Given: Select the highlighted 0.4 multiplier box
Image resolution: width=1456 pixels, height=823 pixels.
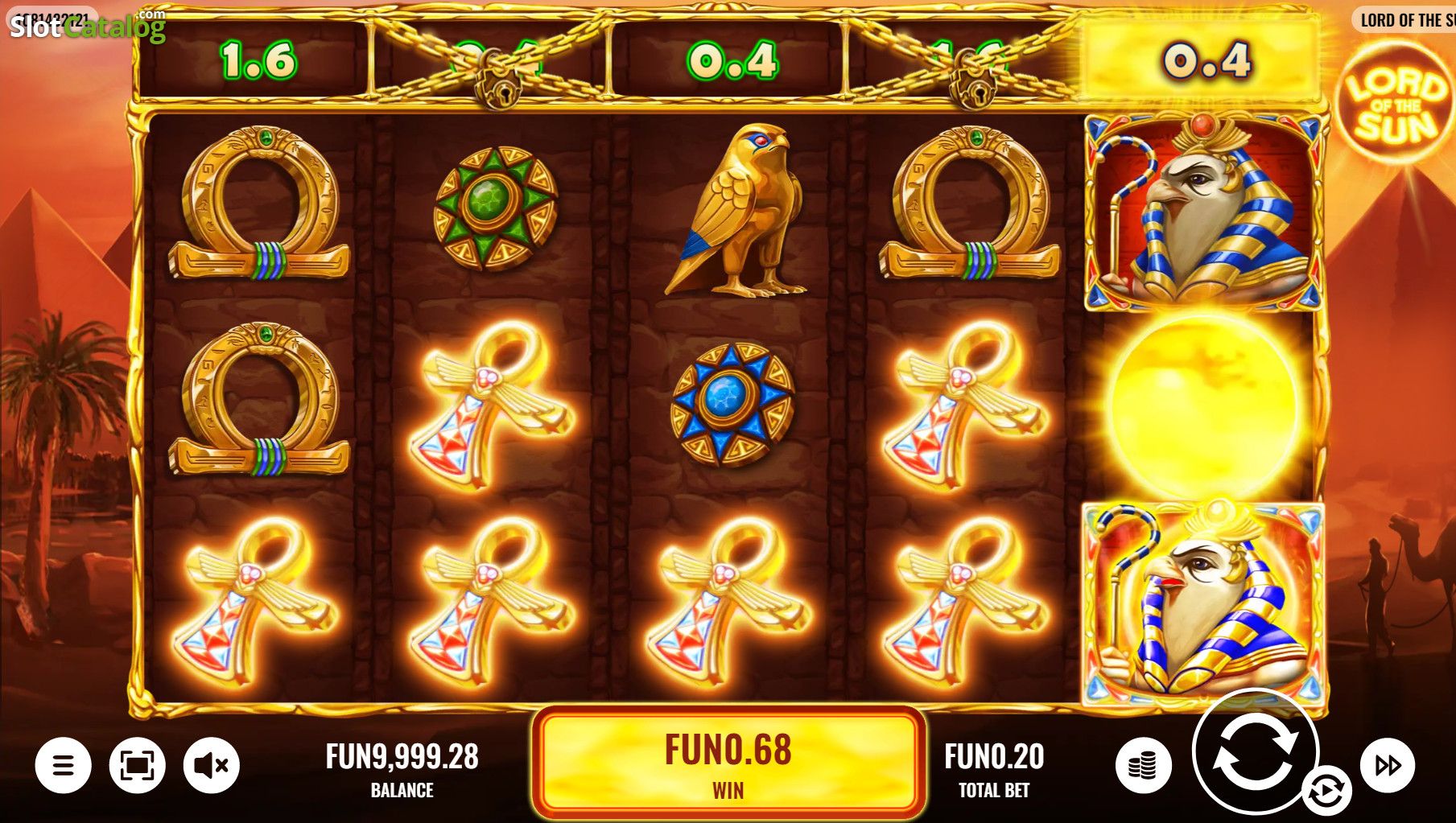Looking at the screenshot, I should [1202, 60].
